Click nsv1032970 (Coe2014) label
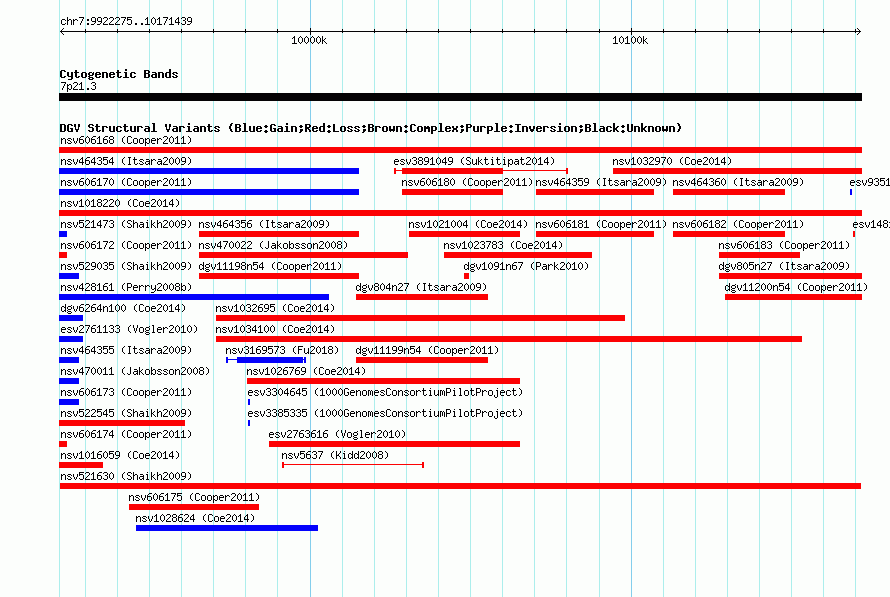The image size is (890, 597). pyautogui.click(x=672, y=161)
